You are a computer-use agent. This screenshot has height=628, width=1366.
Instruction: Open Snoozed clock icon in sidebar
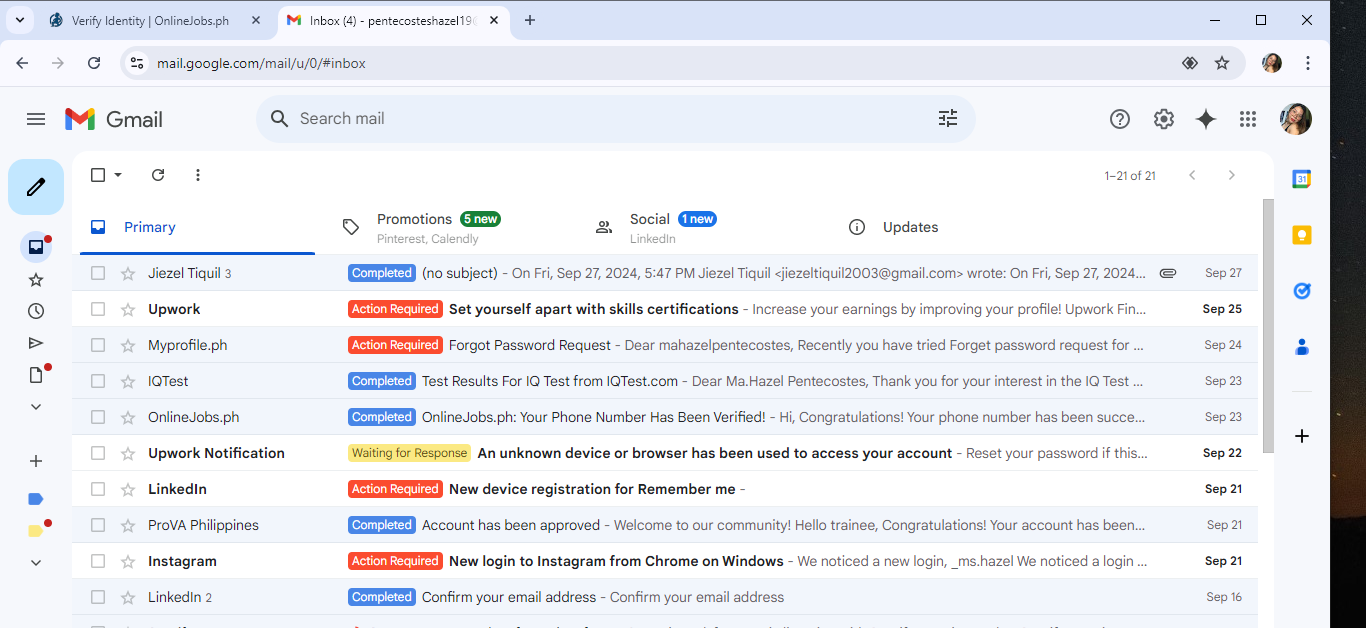pyautogui.click(x=36, y=311)
